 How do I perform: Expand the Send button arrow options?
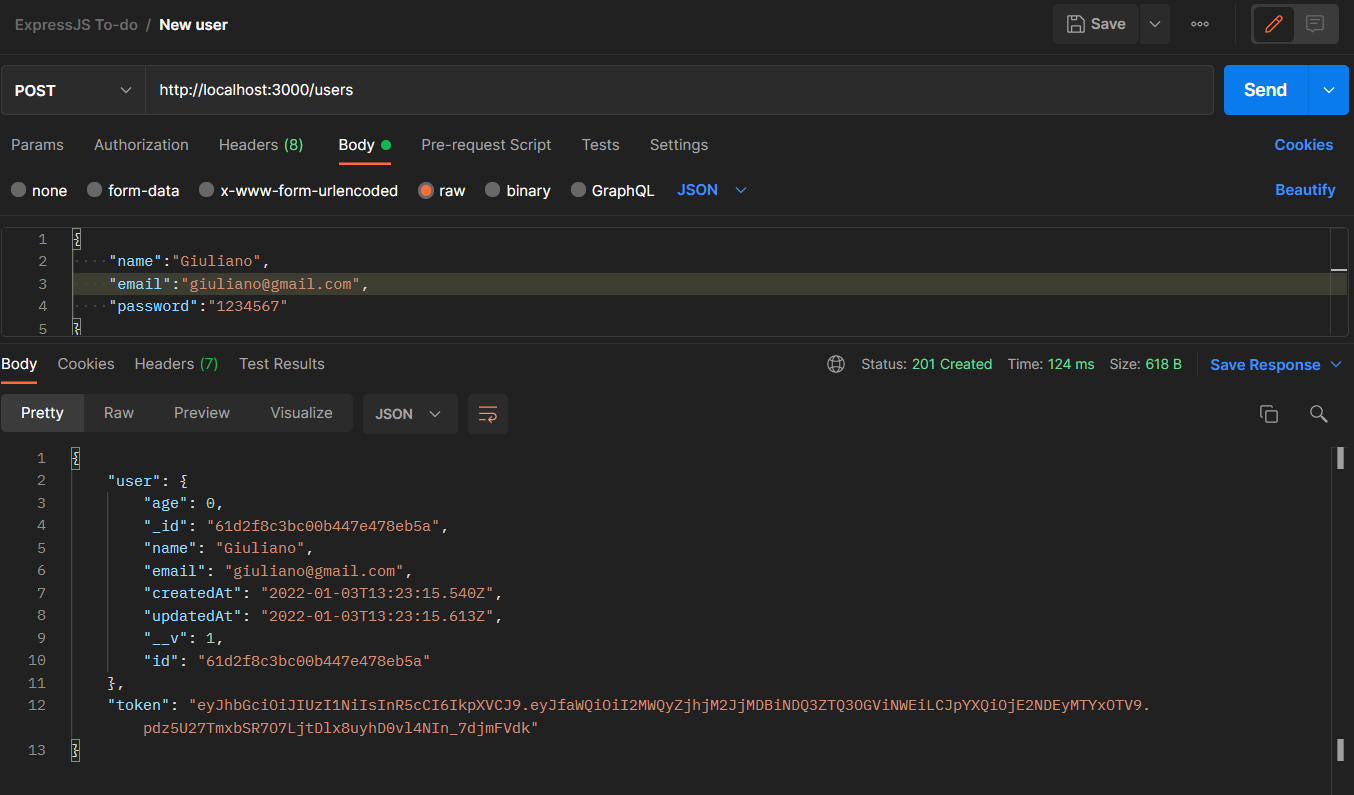[x=1329, y=90]
